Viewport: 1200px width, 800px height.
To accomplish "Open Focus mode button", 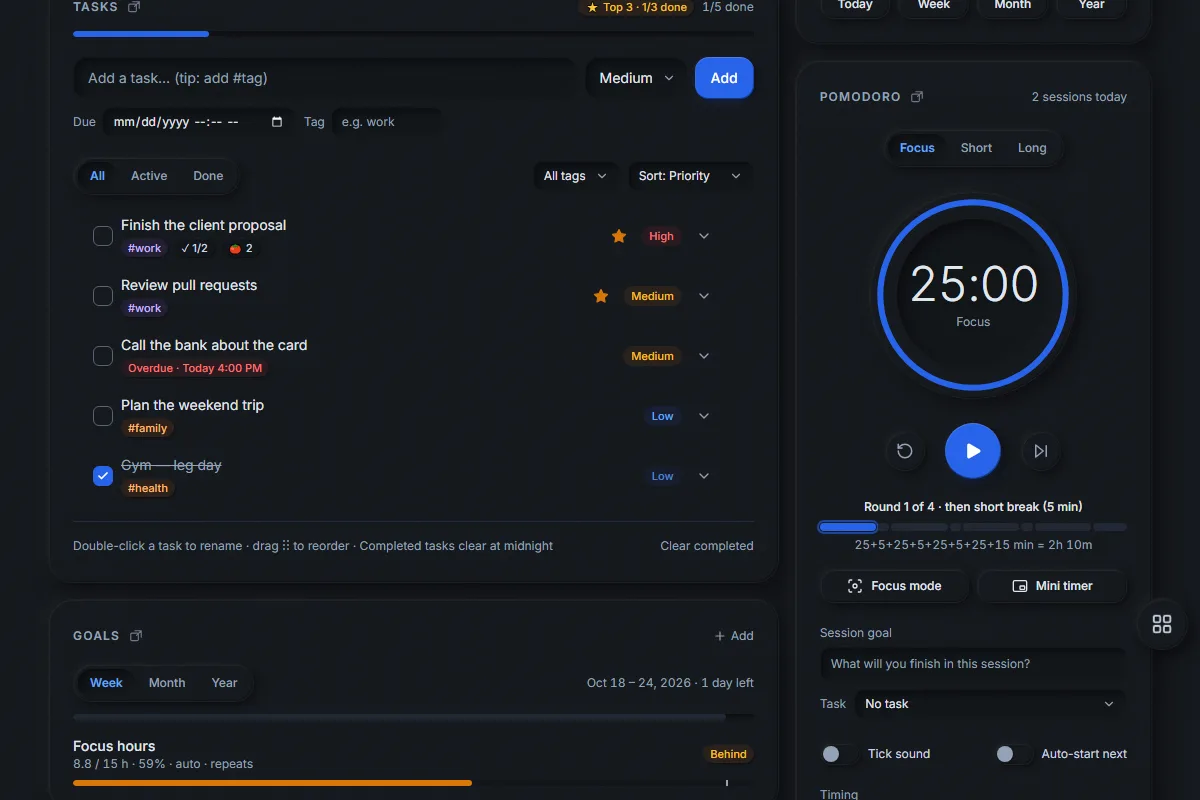I will click(x=894, y=586).
